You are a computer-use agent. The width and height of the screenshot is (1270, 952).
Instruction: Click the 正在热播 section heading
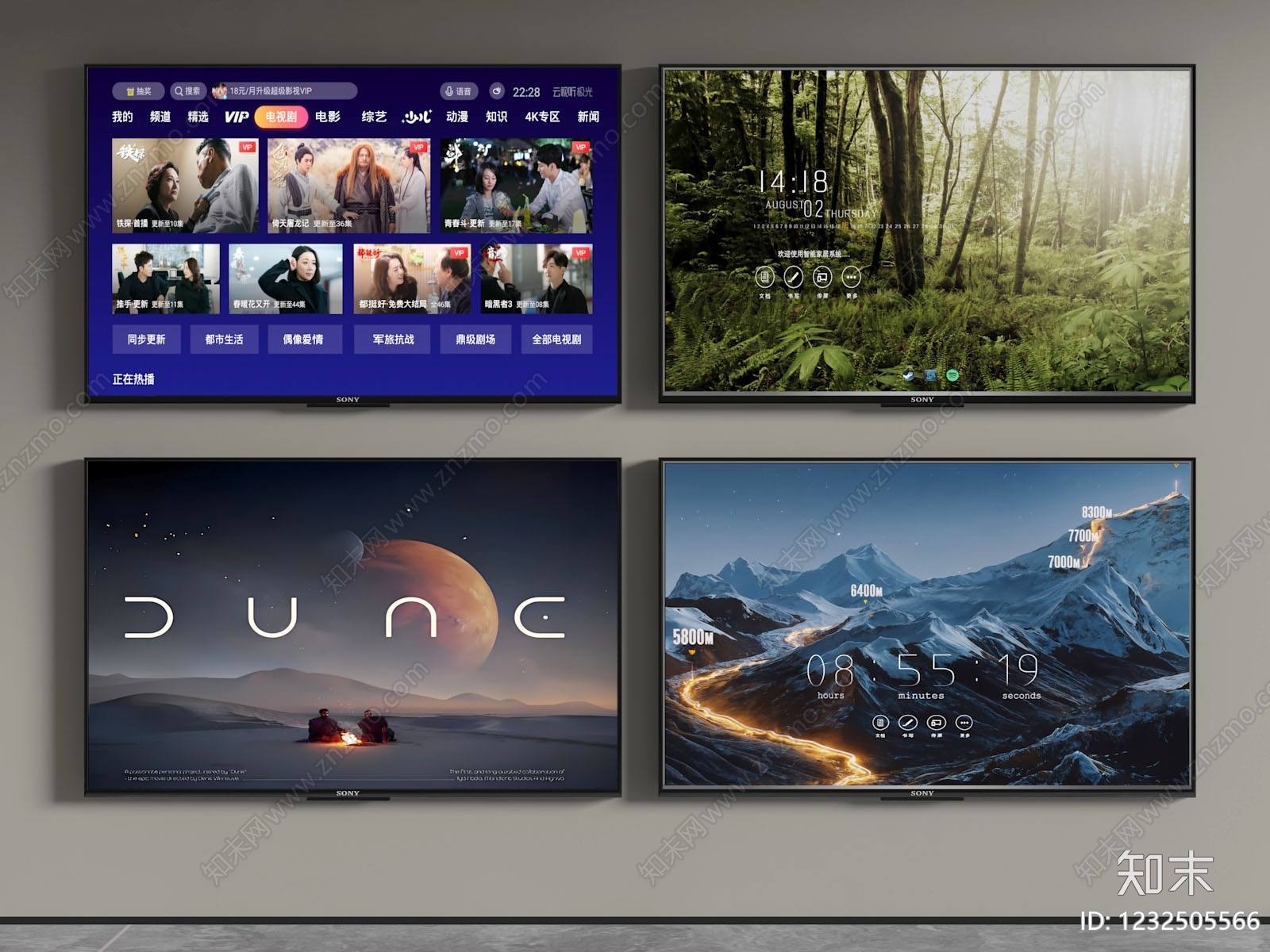pos(133,379)
